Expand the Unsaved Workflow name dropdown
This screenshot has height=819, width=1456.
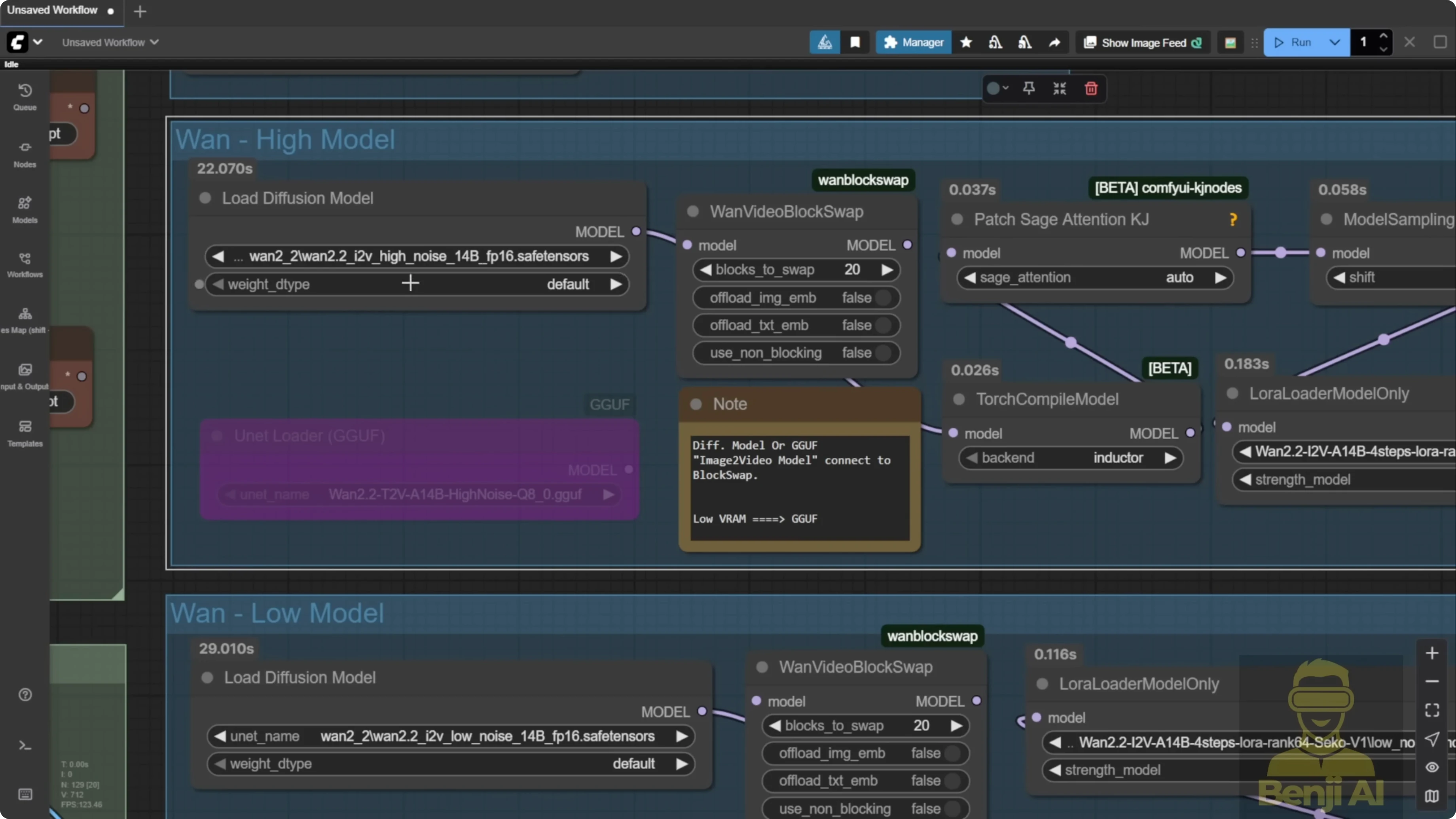tap(154, 42)
